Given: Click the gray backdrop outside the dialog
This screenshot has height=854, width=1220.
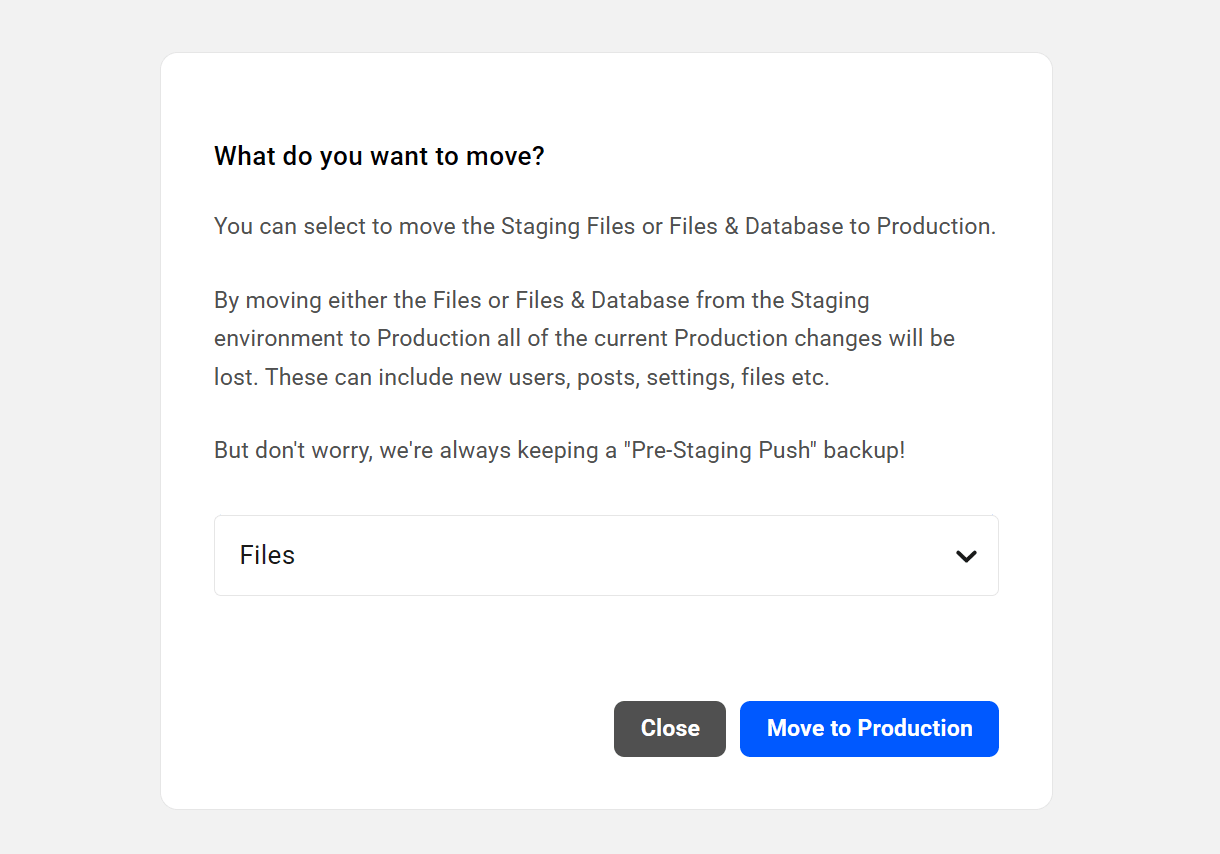Looking at the screenshot, I should click(80, 430).
